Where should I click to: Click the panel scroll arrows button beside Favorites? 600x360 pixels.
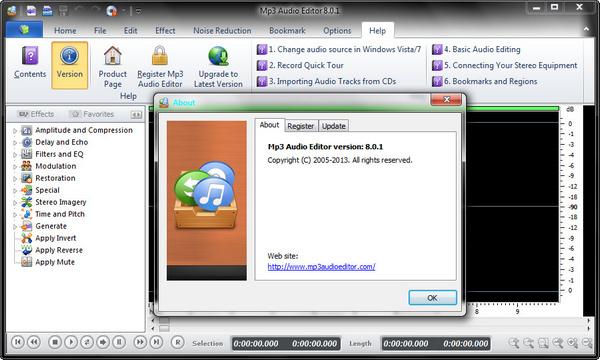[136, 114]
